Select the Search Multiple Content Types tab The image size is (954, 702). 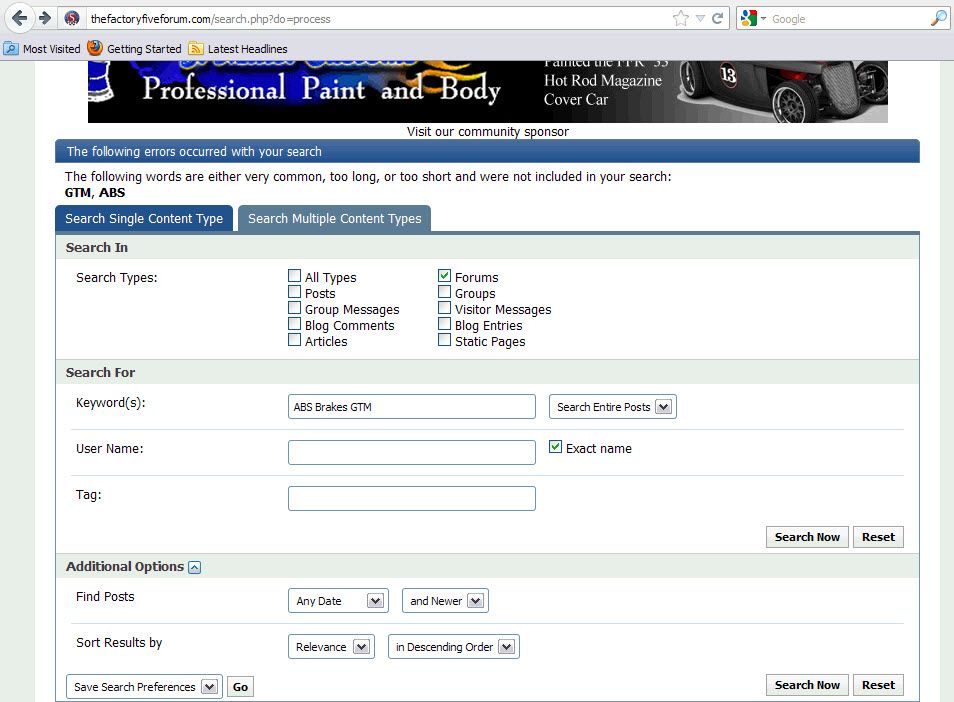point(335,218)
